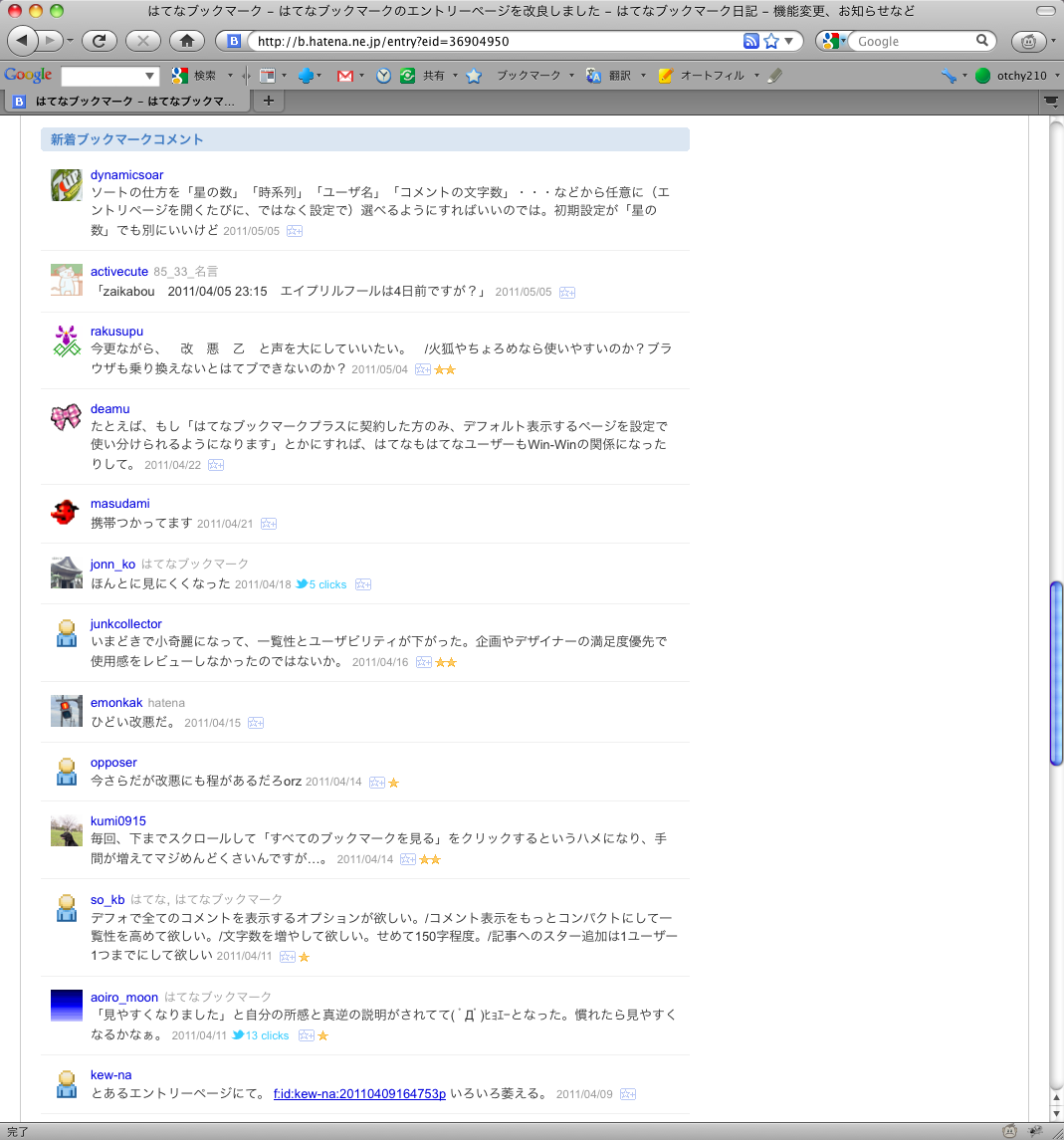Click the 検索 search button on Google Toolbar
Screen dimensions: 1064x1140
pyautogui.click(x=195, y=75)
